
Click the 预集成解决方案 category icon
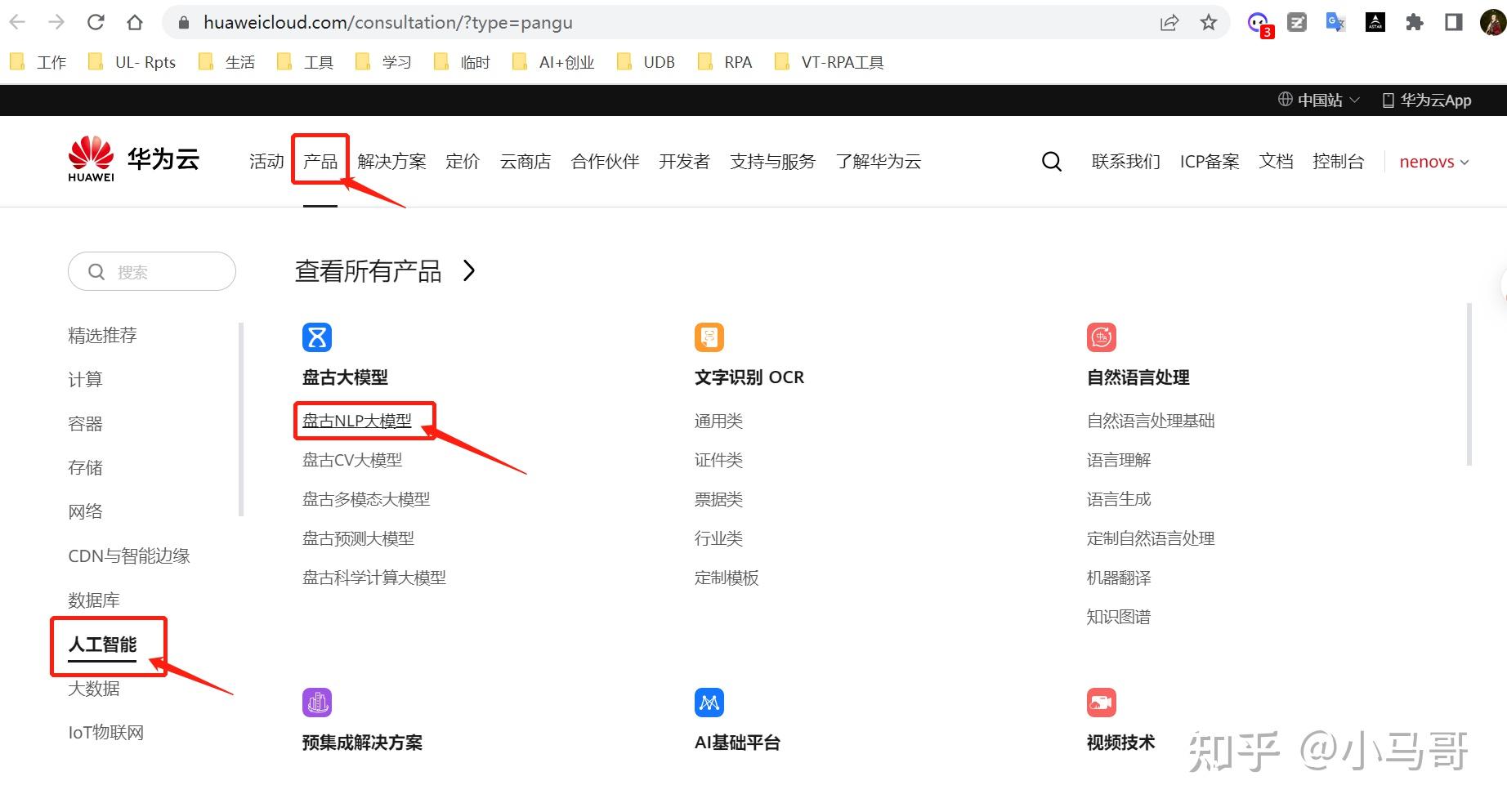tap(317, 702)
